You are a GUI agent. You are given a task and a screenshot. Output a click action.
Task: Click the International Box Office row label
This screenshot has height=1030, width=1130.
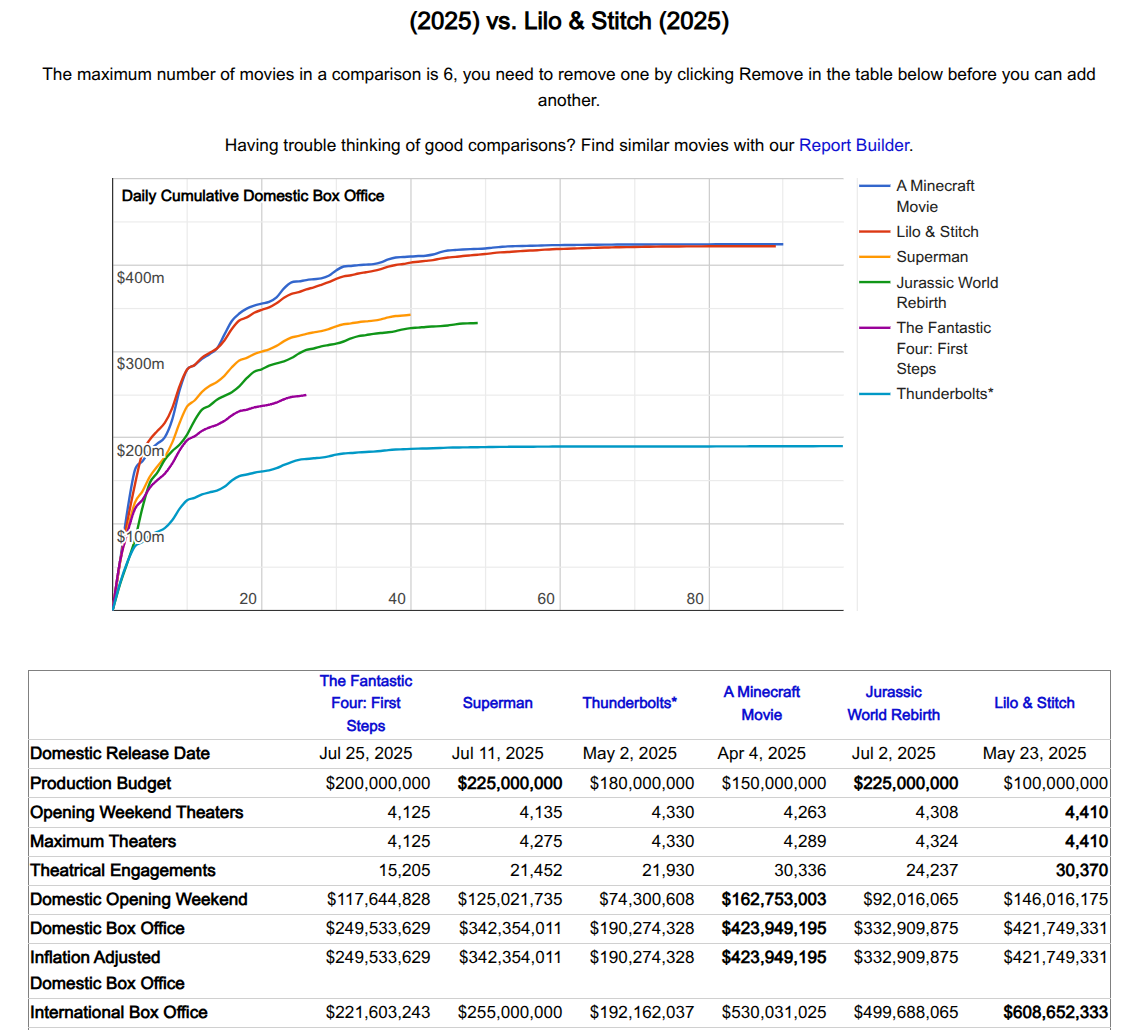coord(119,1013)
